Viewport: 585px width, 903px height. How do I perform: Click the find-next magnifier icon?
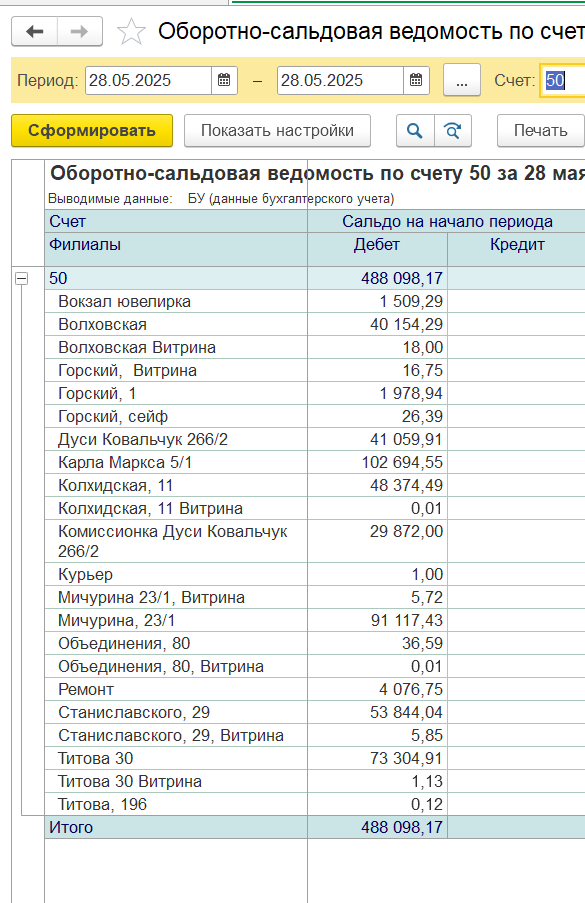[x=453, y=131]
